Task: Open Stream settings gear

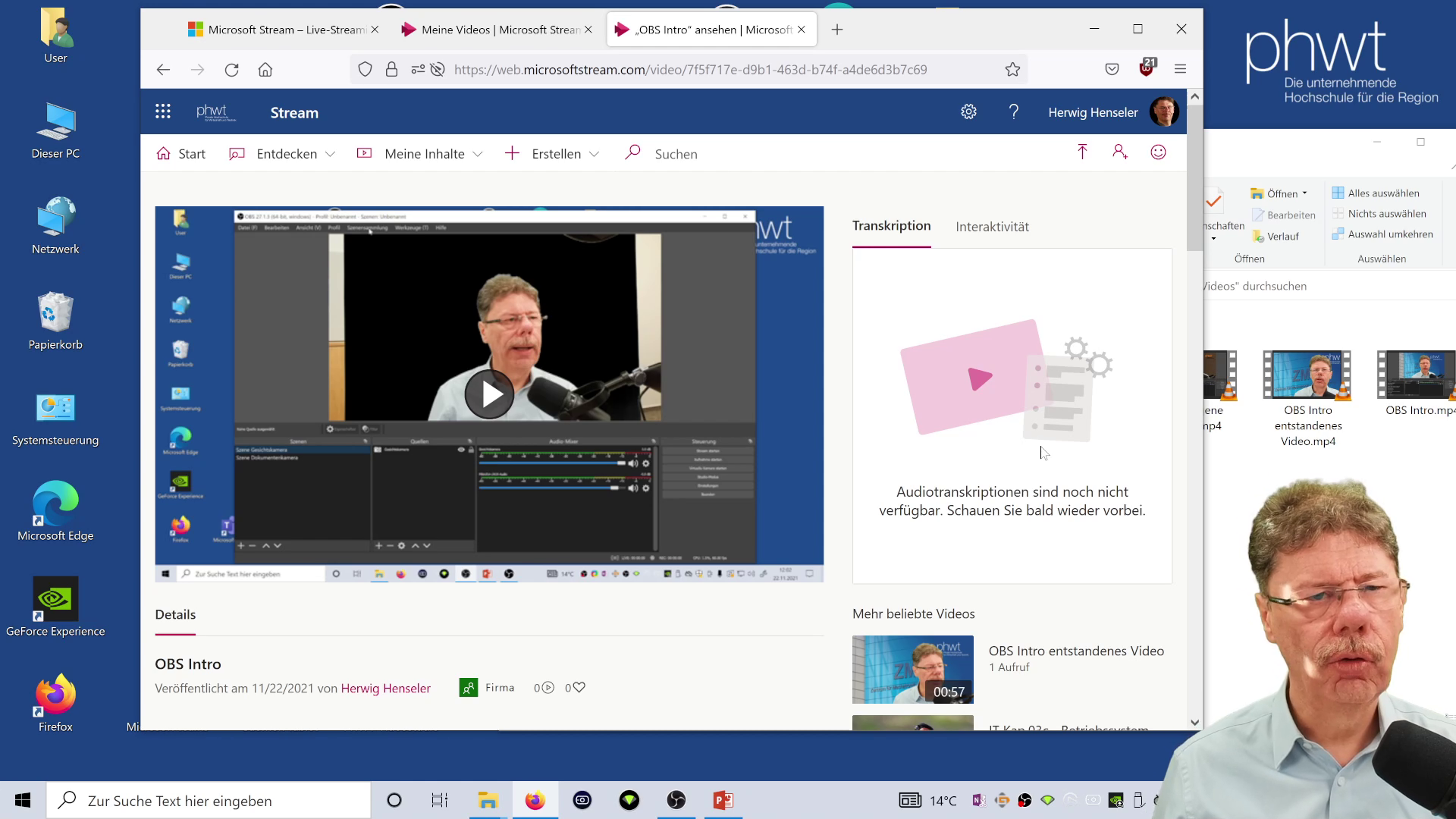Action: click(x=968, y=112)
